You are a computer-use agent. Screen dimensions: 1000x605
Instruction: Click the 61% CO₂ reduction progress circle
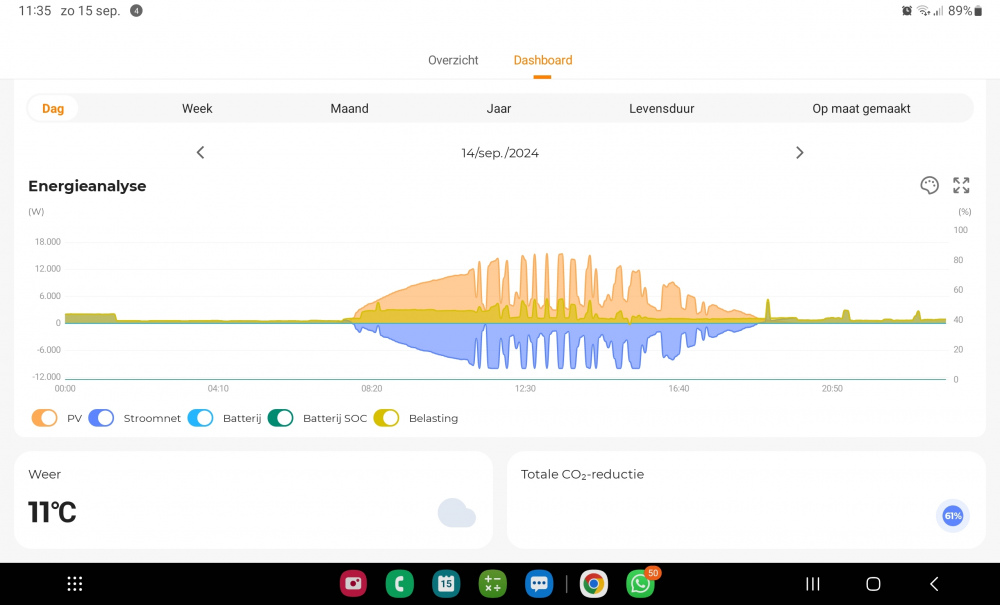click(952, 516)
